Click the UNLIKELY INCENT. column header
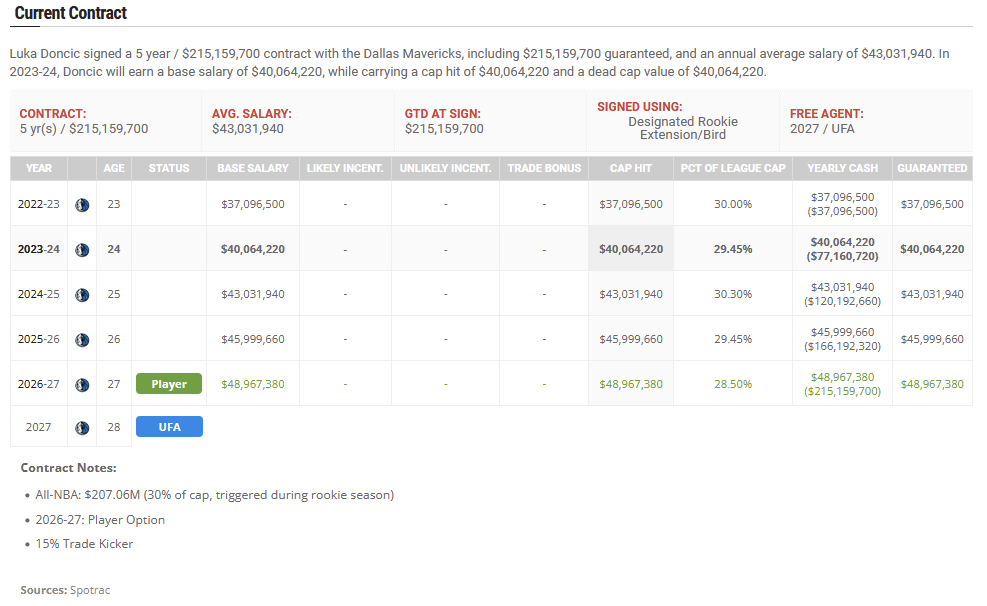Viewport: 987px width, 606px height. point(445,168)
